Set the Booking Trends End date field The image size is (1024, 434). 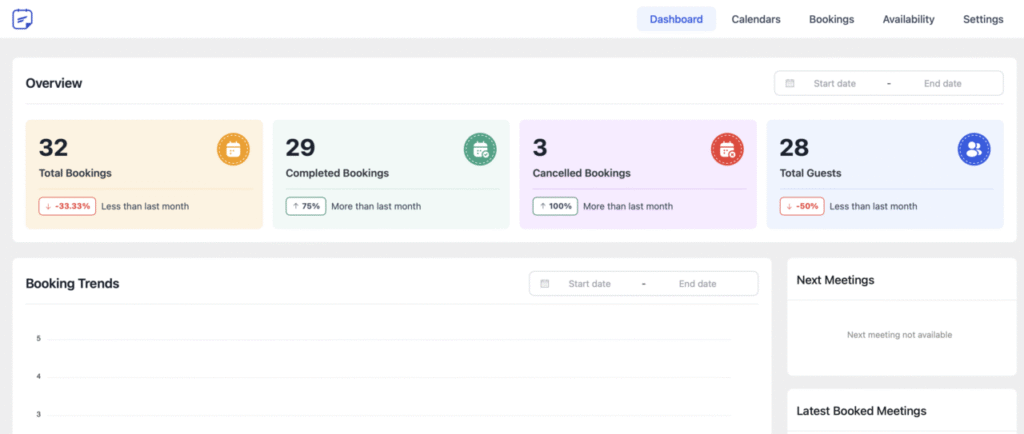click(697, 284)
